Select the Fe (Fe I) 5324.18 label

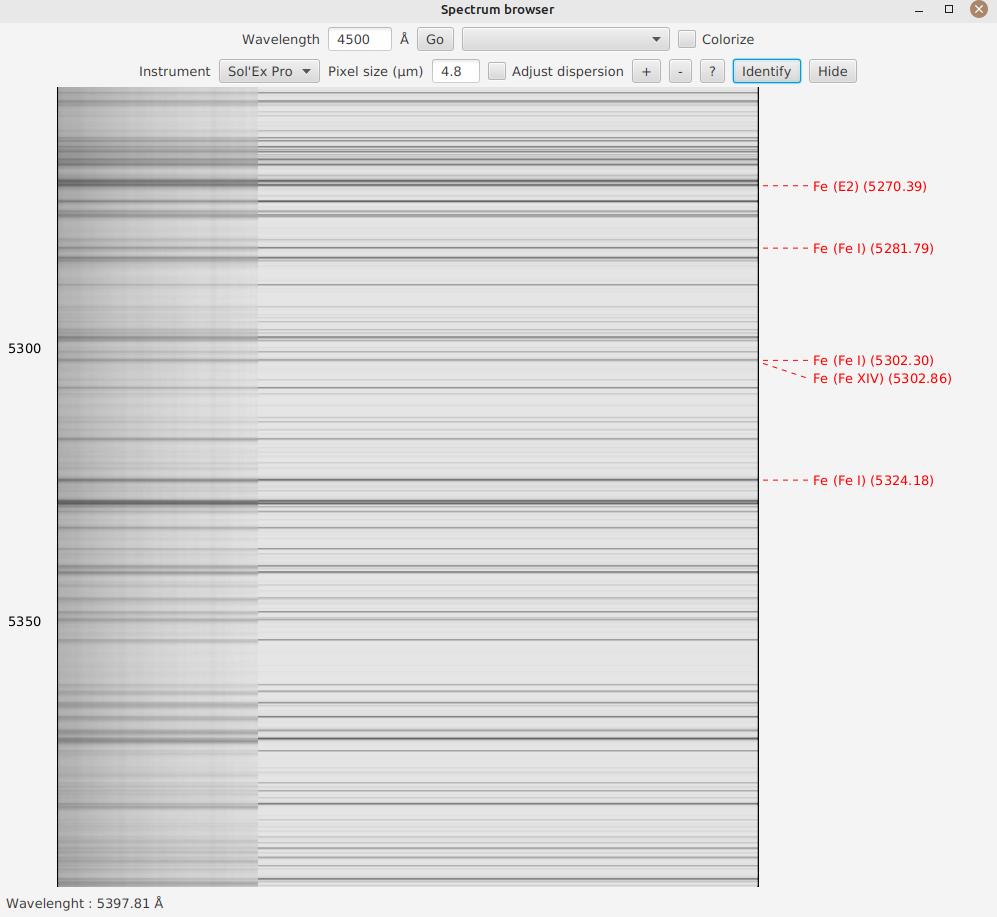coord(872,481)
